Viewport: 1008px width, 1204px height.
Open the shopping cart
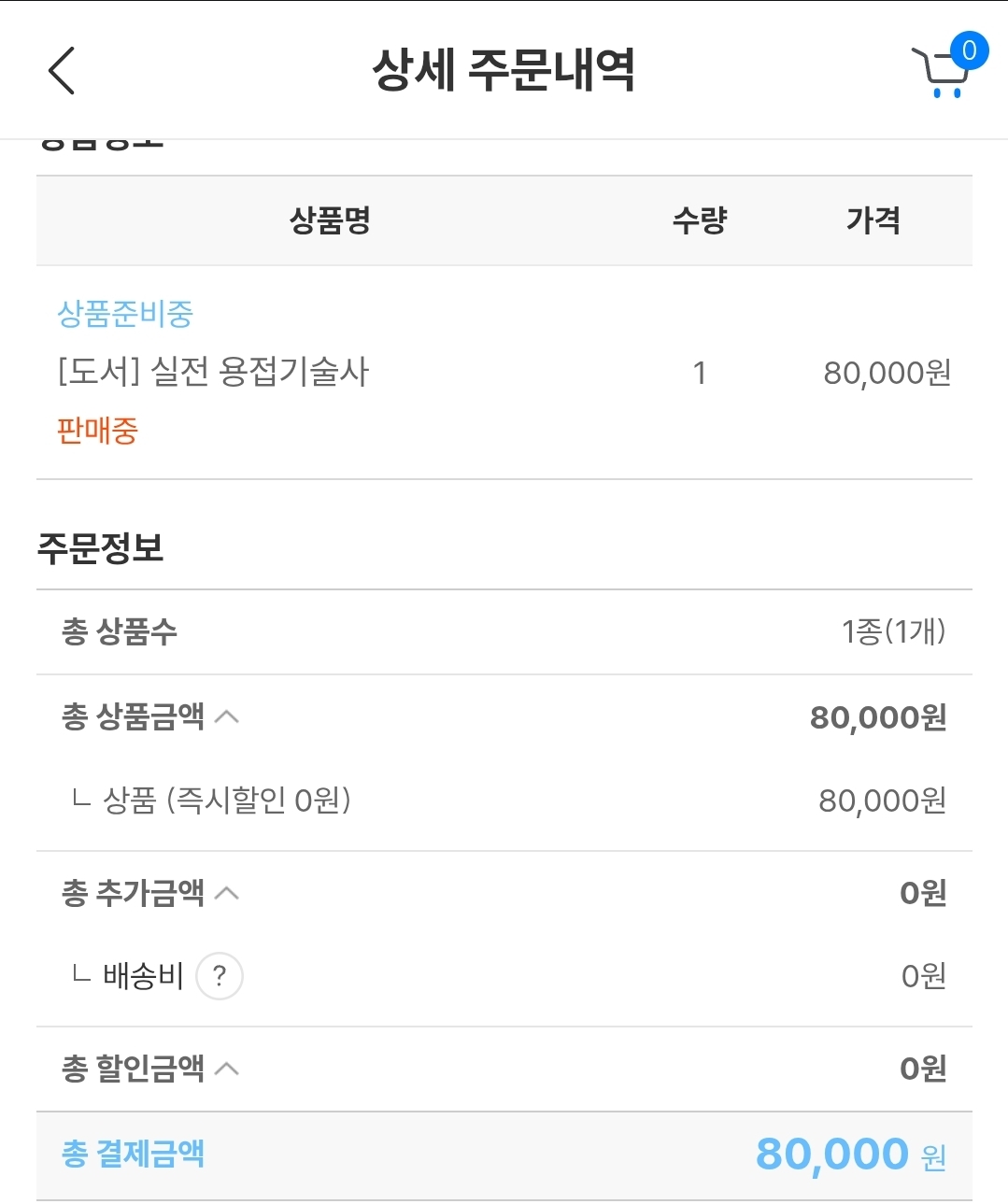(939, 75)
